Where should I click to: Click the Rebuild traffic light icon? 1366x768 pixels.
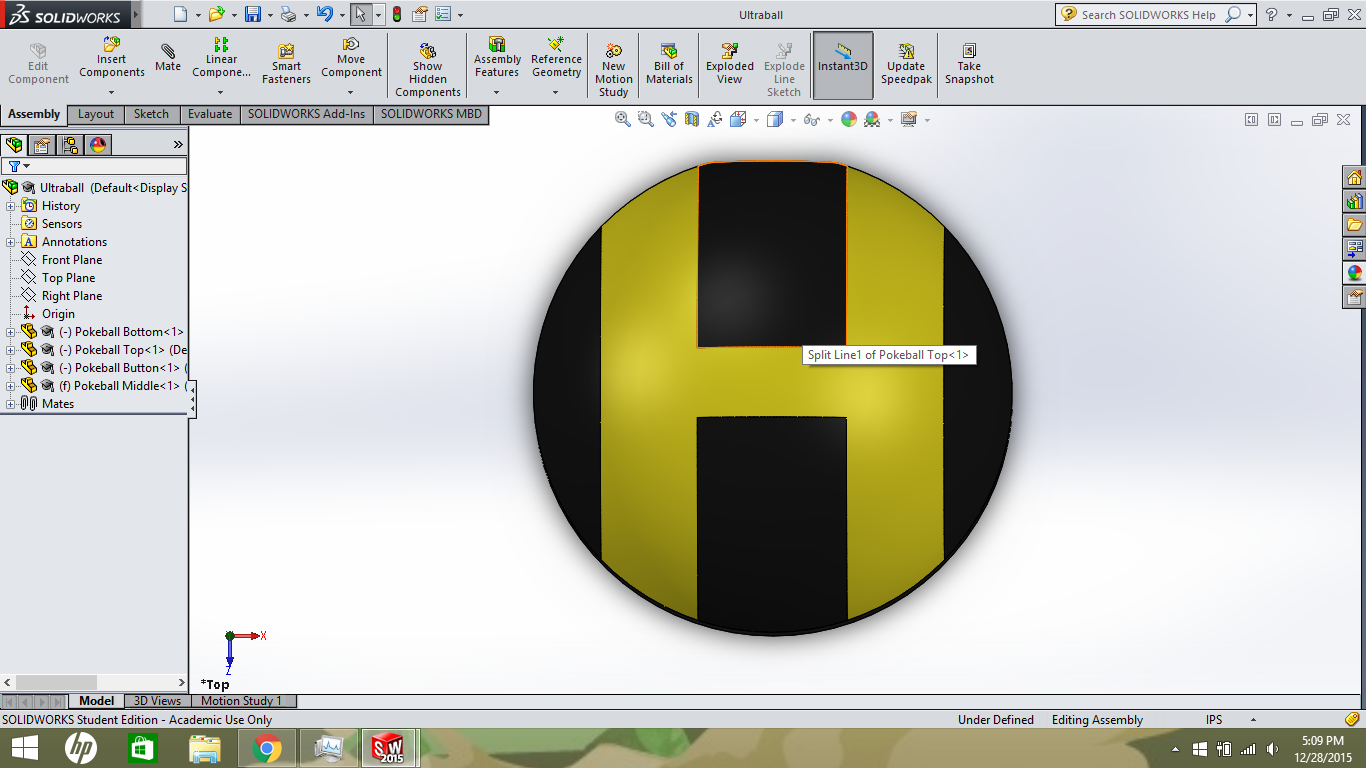(396, 14)
